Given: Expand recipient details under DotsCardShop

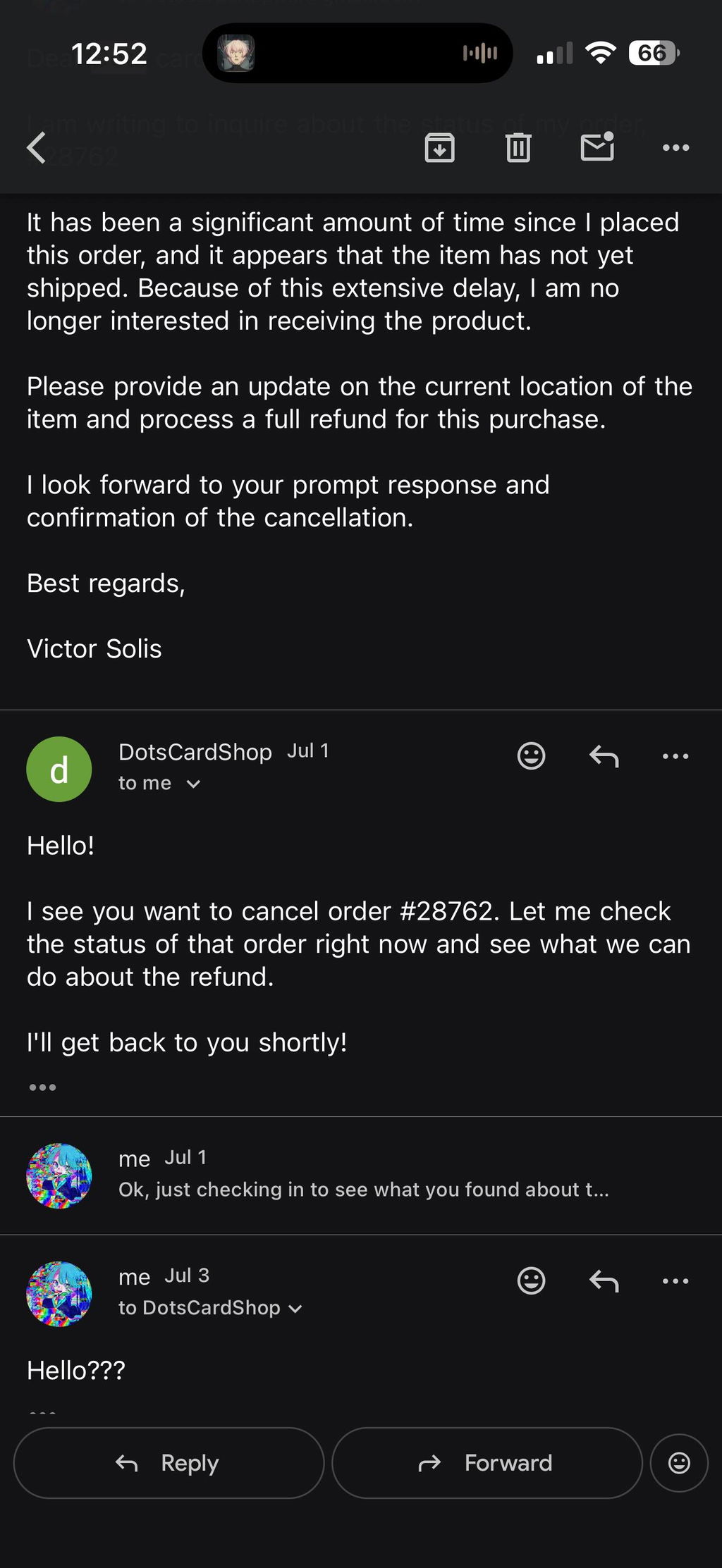Looking at the screenshot, I should pyautogui.click(x=159, y=783).
